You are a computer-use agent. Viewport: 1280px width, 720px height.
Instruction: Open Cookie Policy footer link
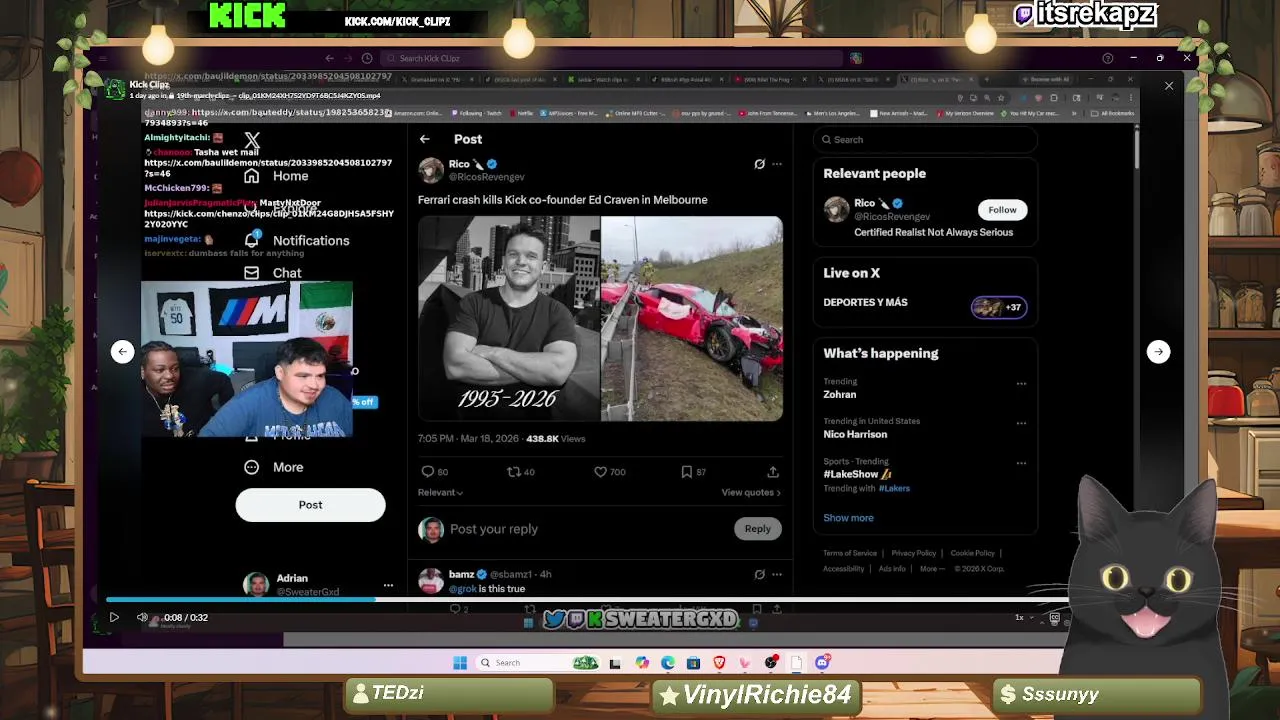click(x=972, y=553)
